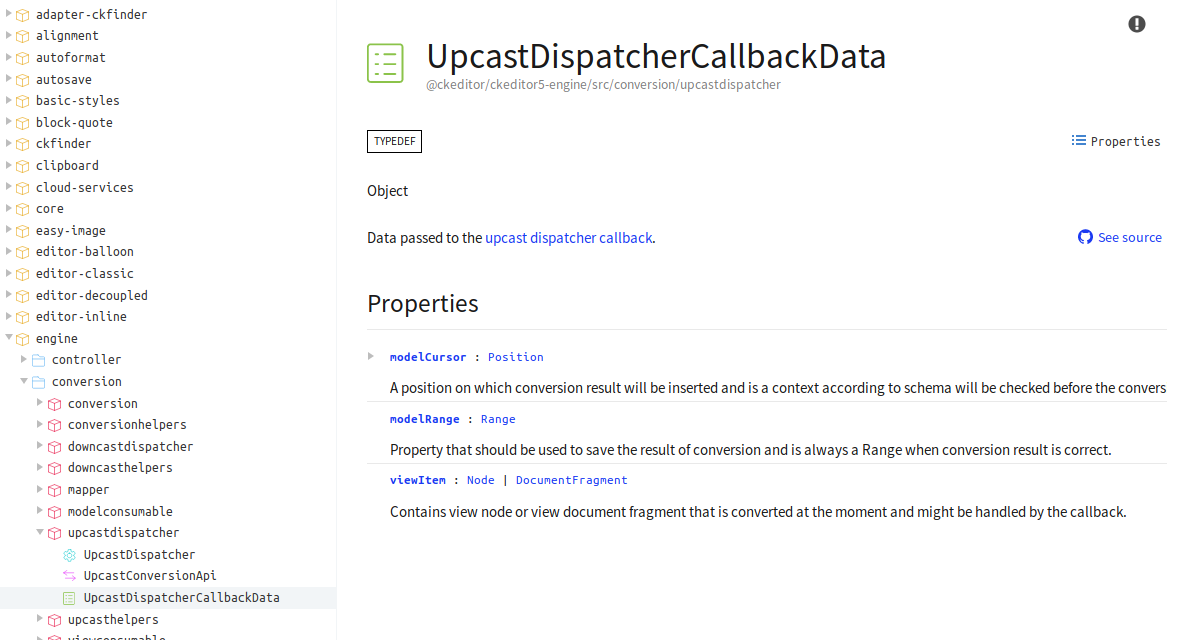Click the exclamation report icon in top right corner
The image size is (1186, 640).
click(1137, 24)
